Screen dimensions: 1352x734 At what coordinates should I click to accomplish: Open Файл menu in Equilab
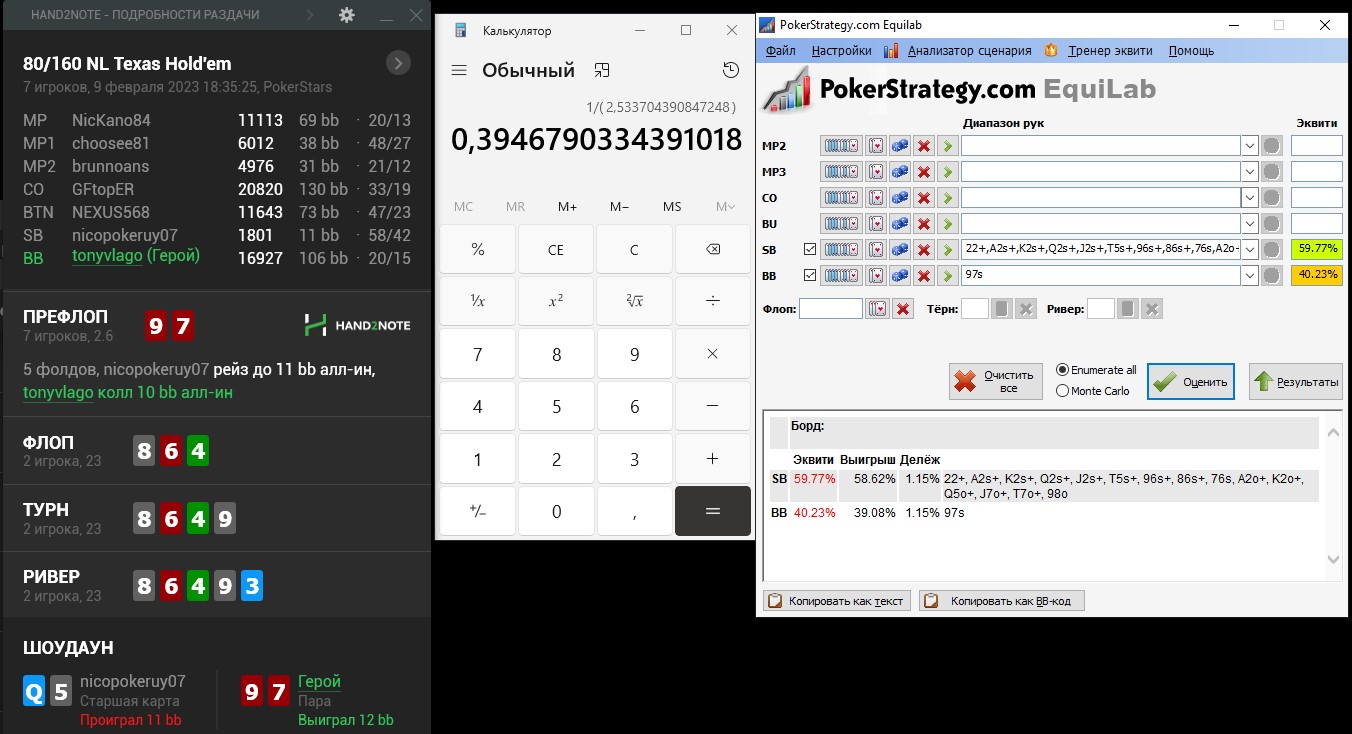point(781,50)
